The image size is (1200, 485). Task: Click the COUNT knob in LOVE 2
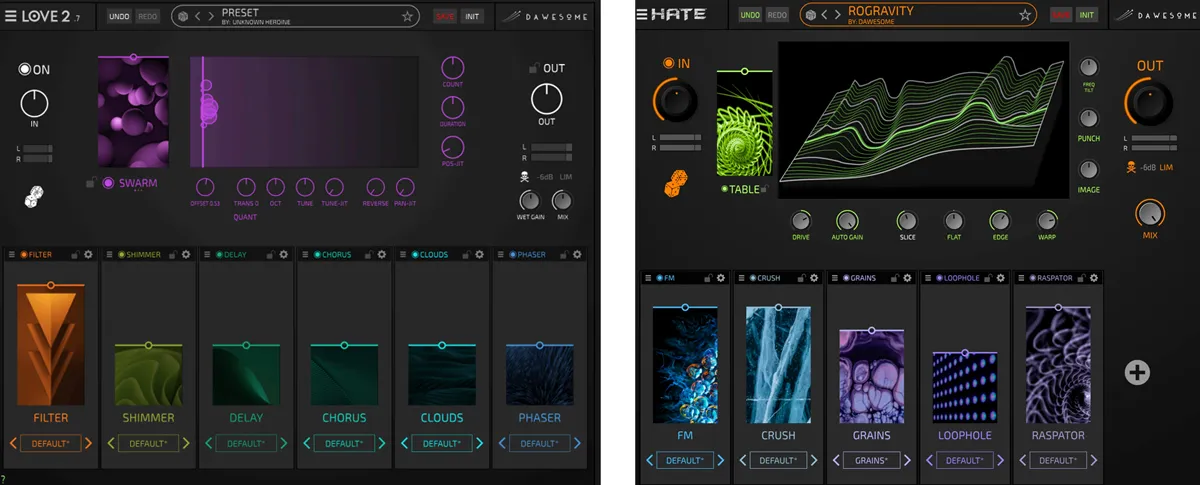[453, 67]
